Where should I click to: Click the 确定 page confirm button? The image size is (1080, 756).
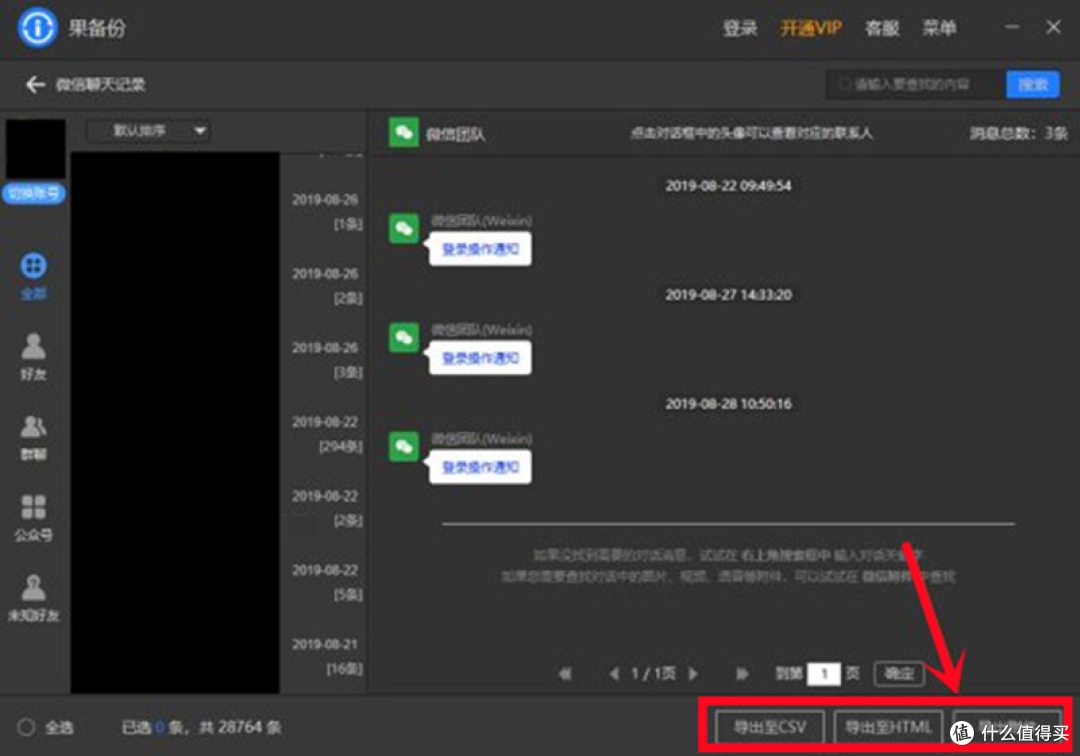pyautogui.click(x=899, y=673)
